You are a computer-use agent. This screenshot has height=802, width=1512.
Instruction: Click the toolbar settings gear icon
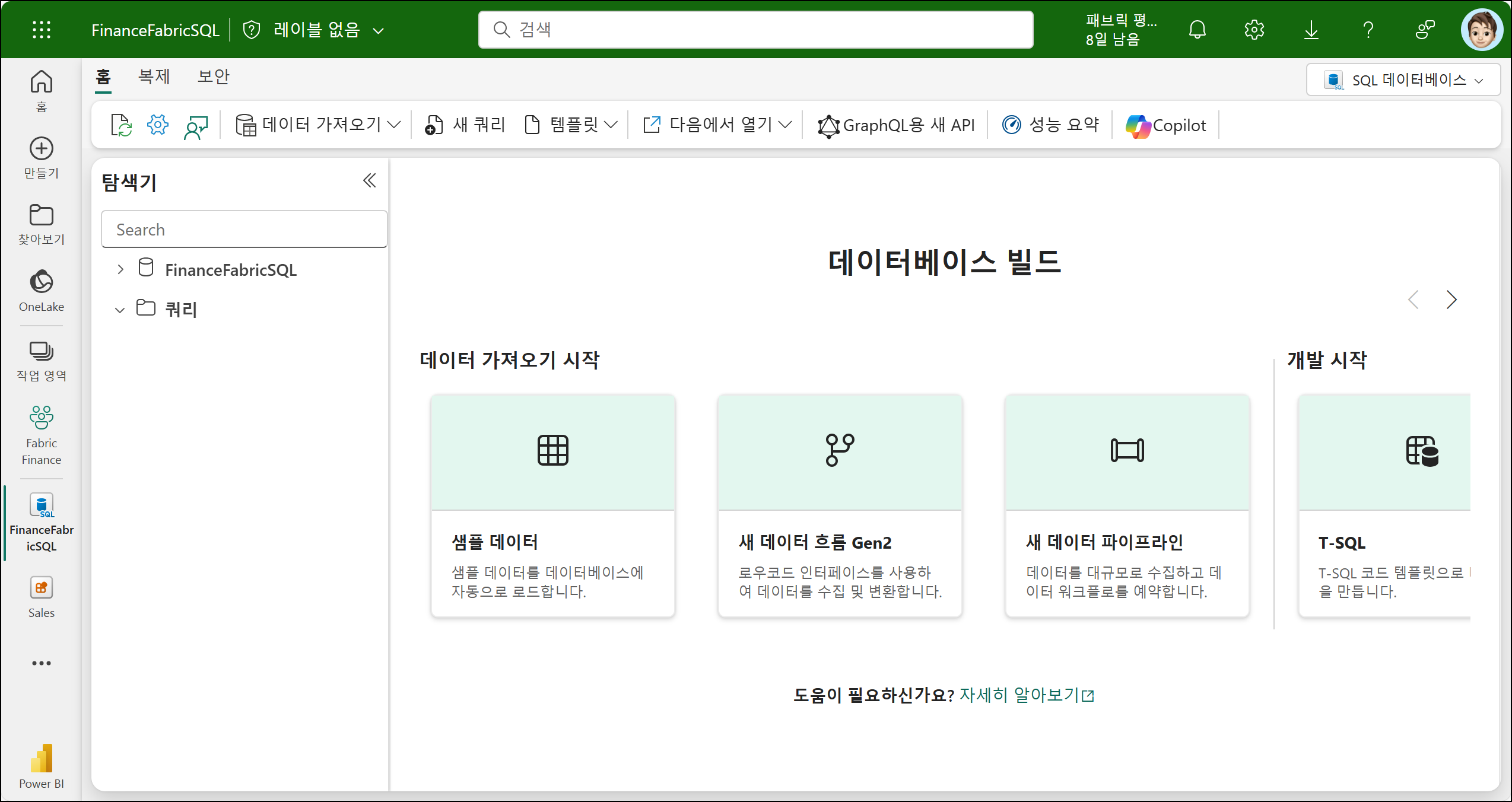click(158, 125)
